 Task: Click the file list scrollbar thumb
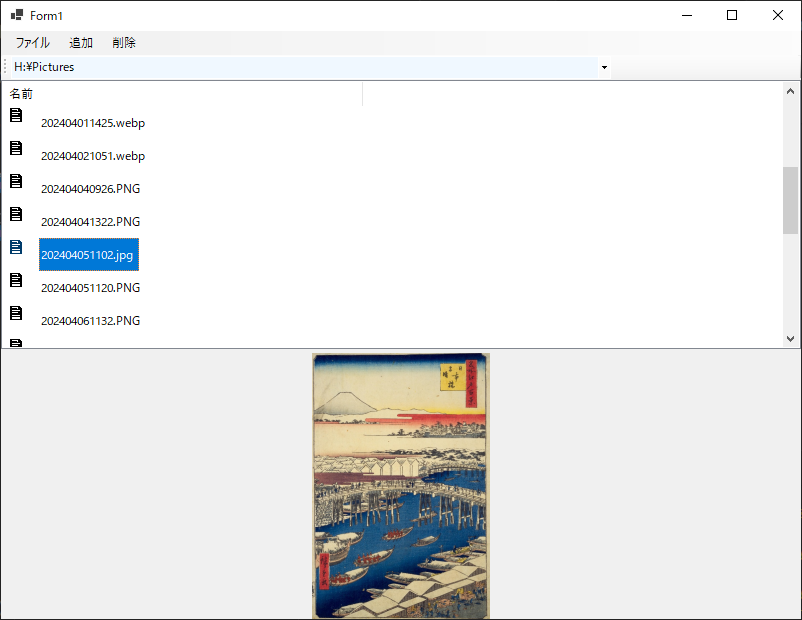tap(790, 200)
